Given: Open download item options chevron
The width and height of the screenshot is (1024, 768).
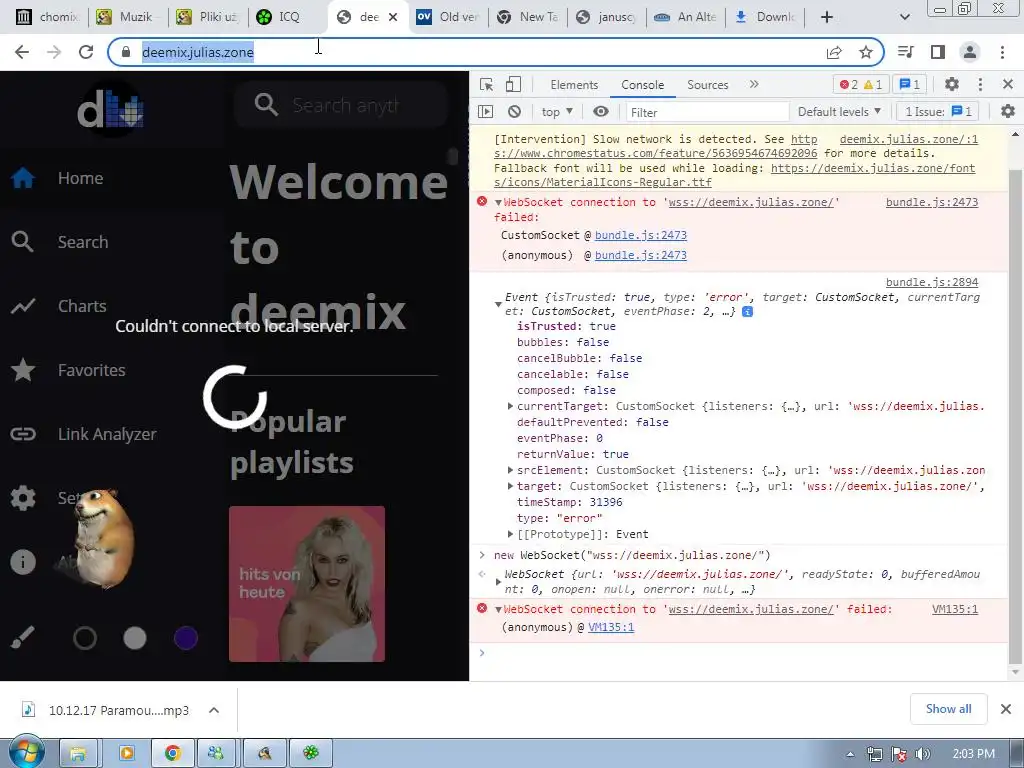Looking at the screenshot, I should pyautogui.click(x=214, y=710).
